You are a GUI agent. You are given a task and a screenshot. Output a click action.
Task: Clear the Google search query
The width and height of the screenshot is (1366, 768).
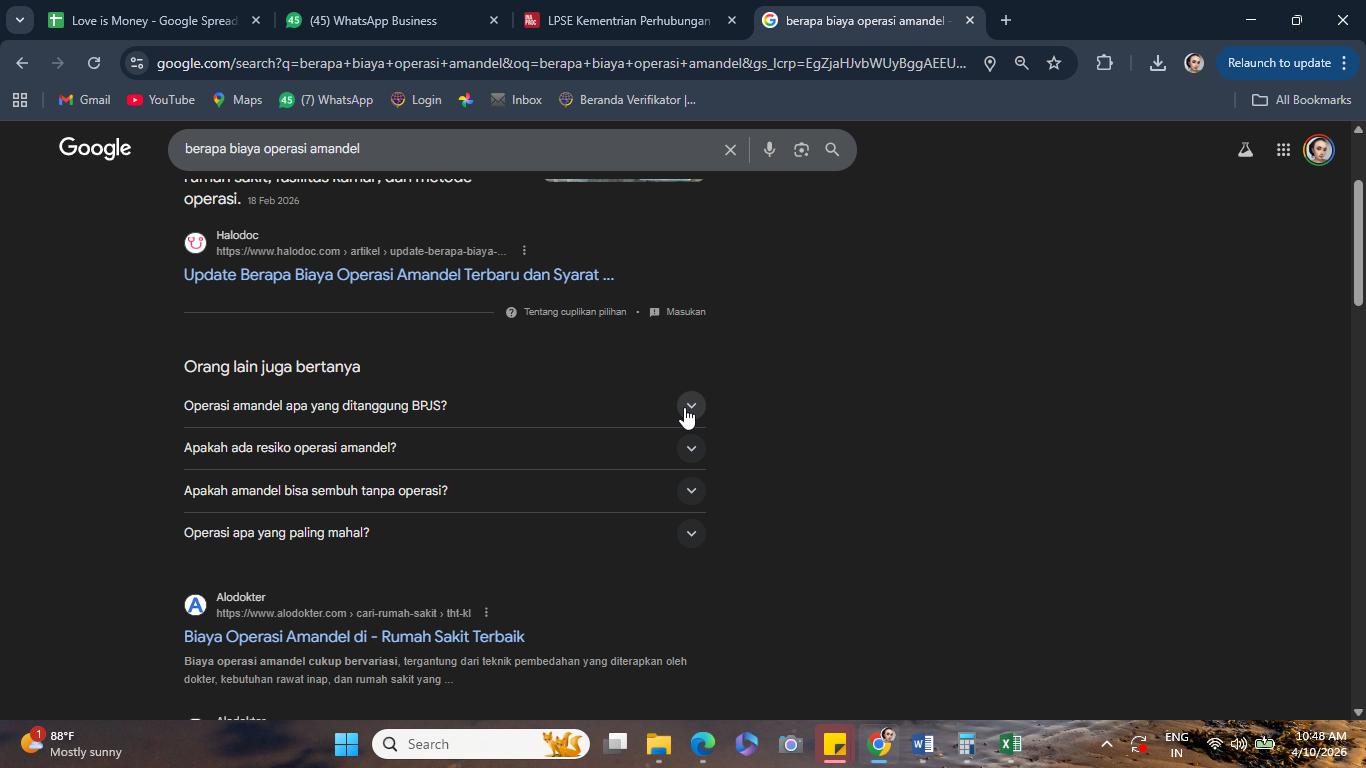[x=730, y=150]
